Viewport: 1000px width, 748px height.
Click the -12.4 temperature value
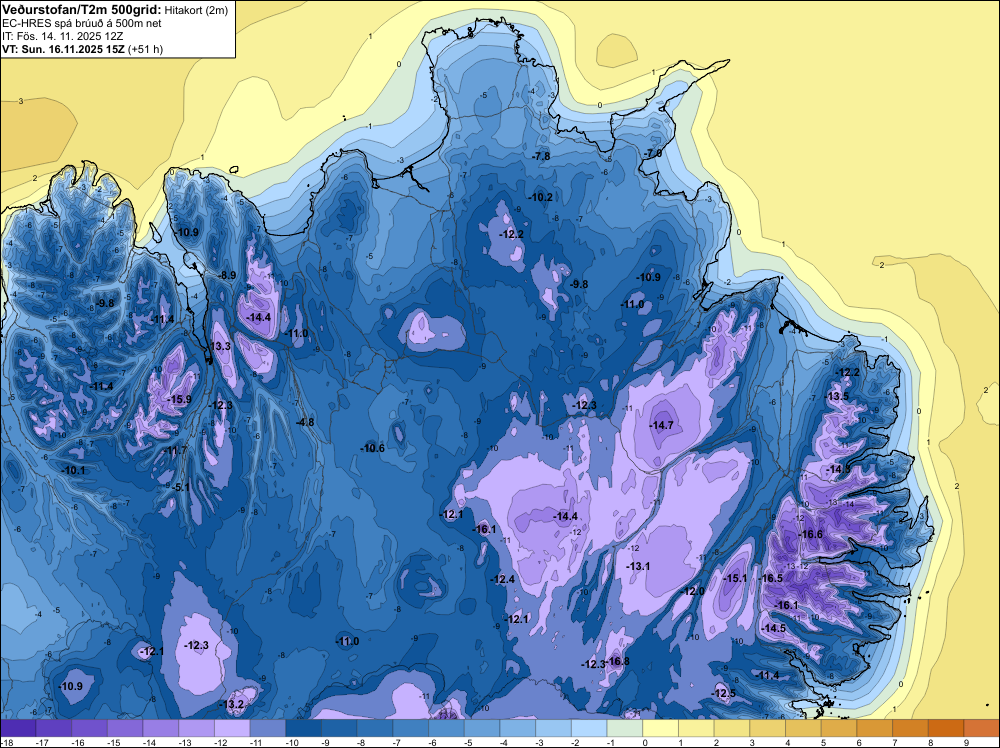tap(503, 579)
